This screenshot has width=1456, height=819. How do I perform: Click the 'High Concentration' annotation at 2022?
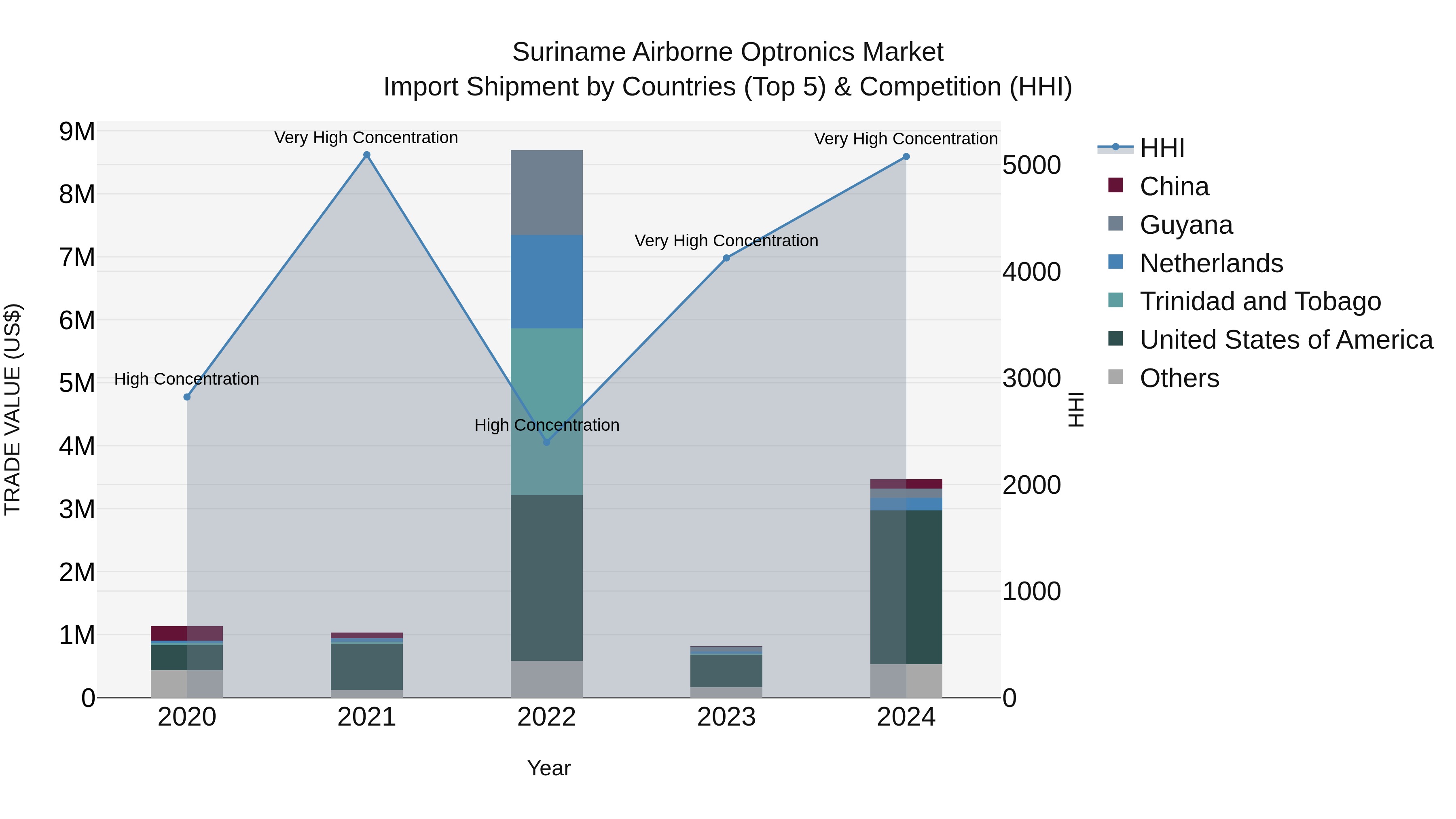coord(546,425)
